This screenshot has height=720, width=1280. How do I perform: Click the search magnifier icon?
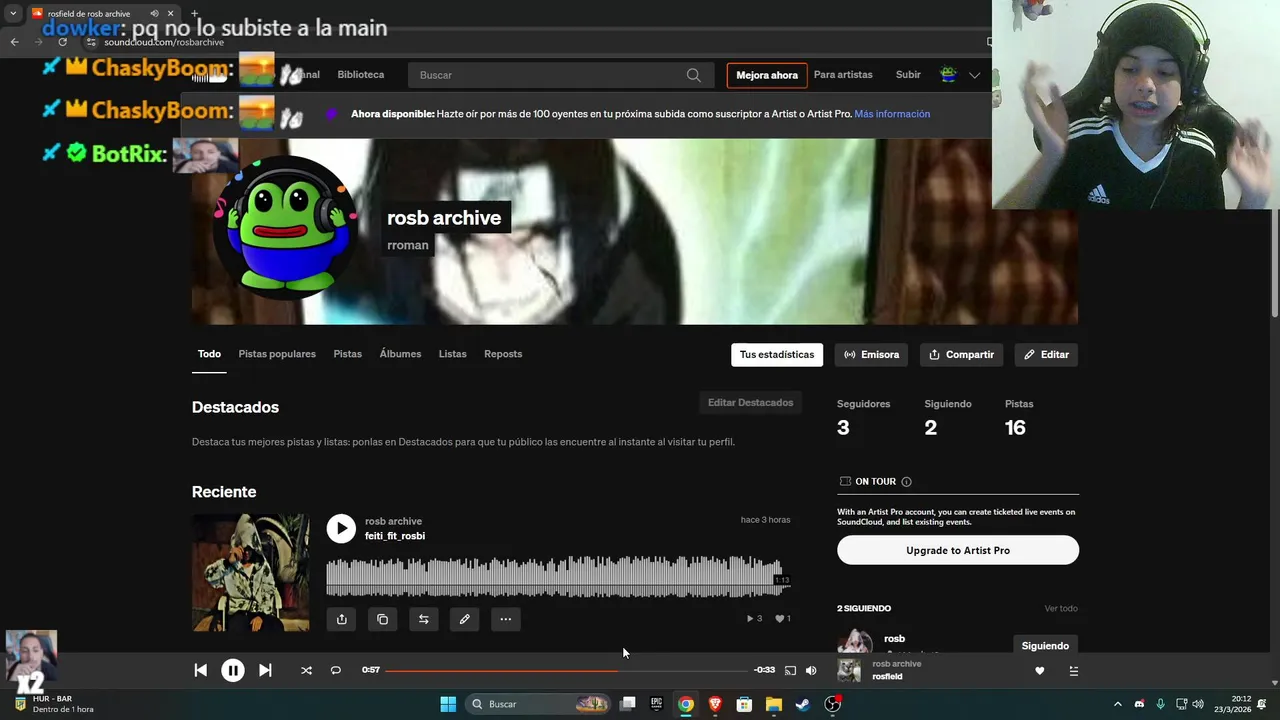pyautogui.click(x=694, y=75)
